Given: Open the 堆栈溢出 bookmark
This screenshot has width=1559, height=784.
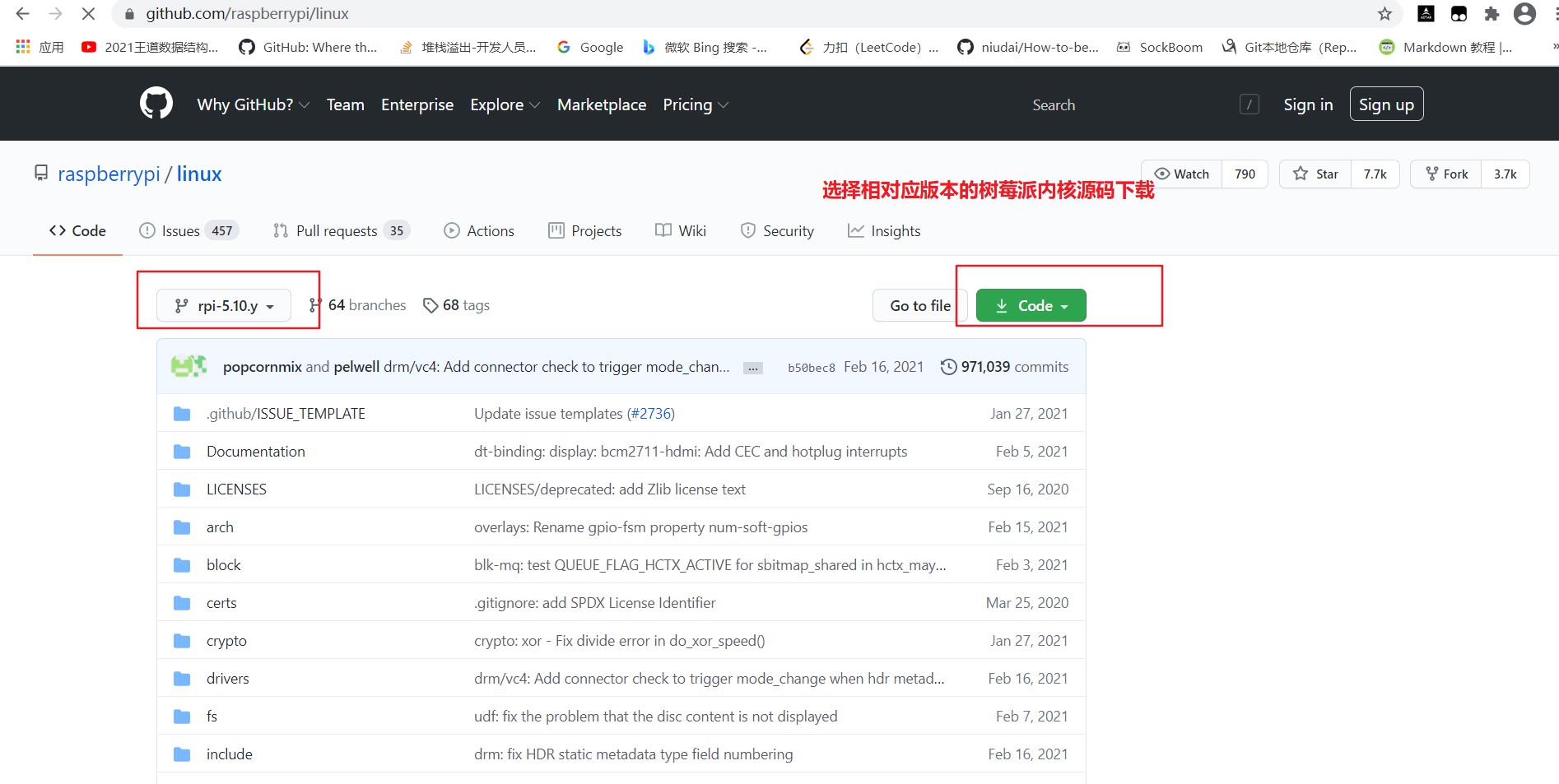Looking at the screenshot, I should pos(468,47).
